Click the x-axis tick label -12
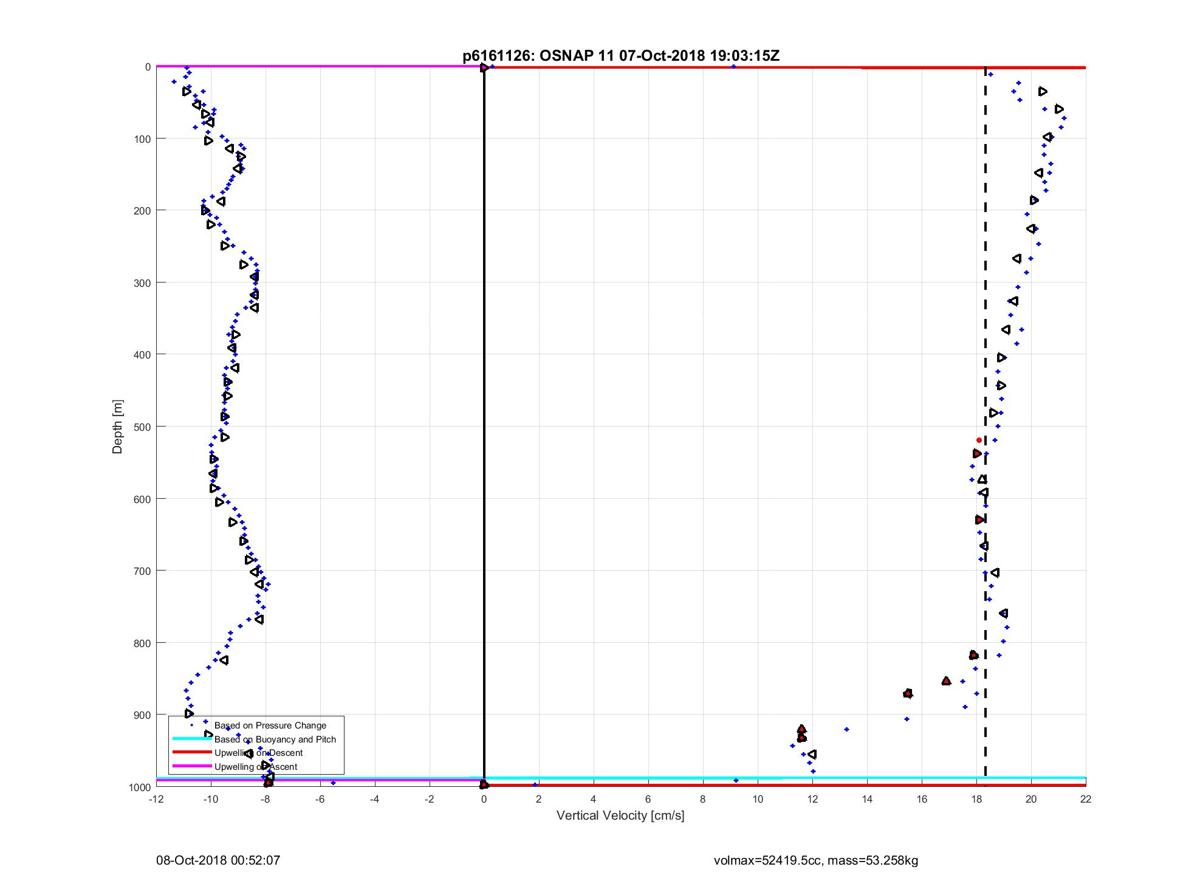Screen dimensions: 1200x885 155,798
